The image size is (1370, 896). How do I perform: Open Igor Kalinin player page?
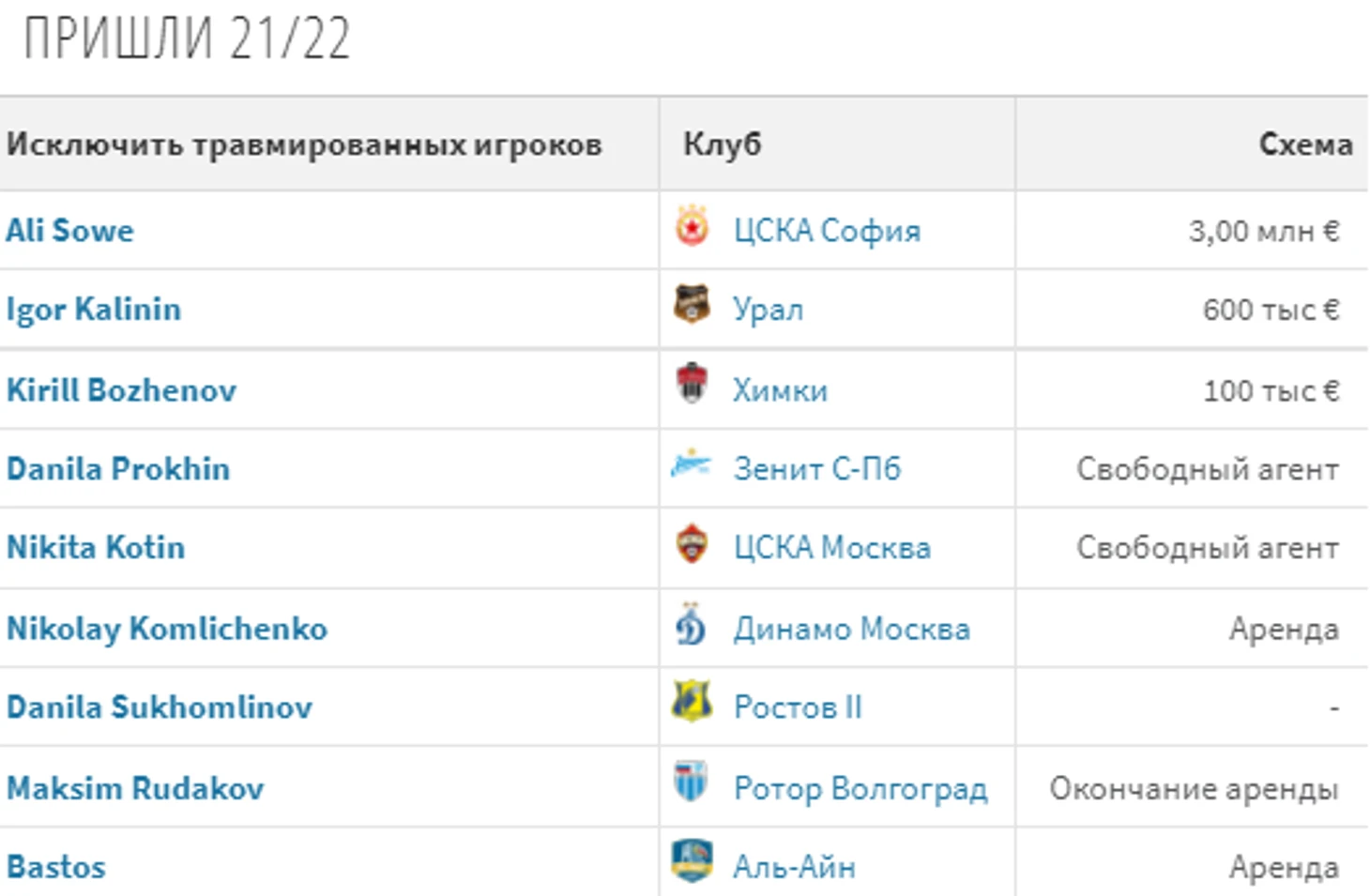[94, 310]
